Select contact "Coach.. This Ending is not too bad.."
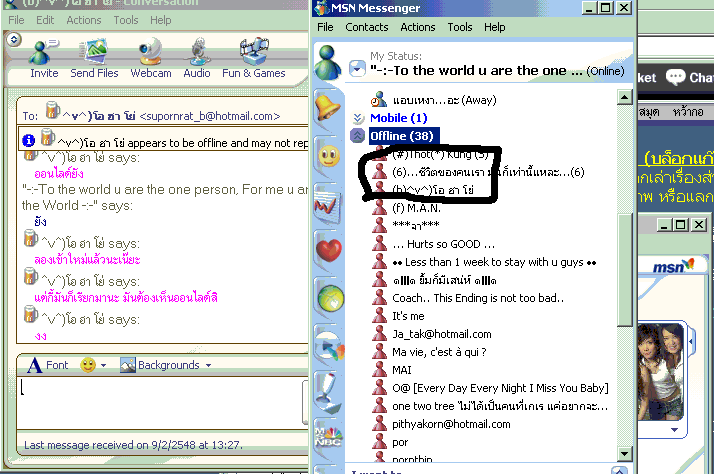 [x=478, y=298]
